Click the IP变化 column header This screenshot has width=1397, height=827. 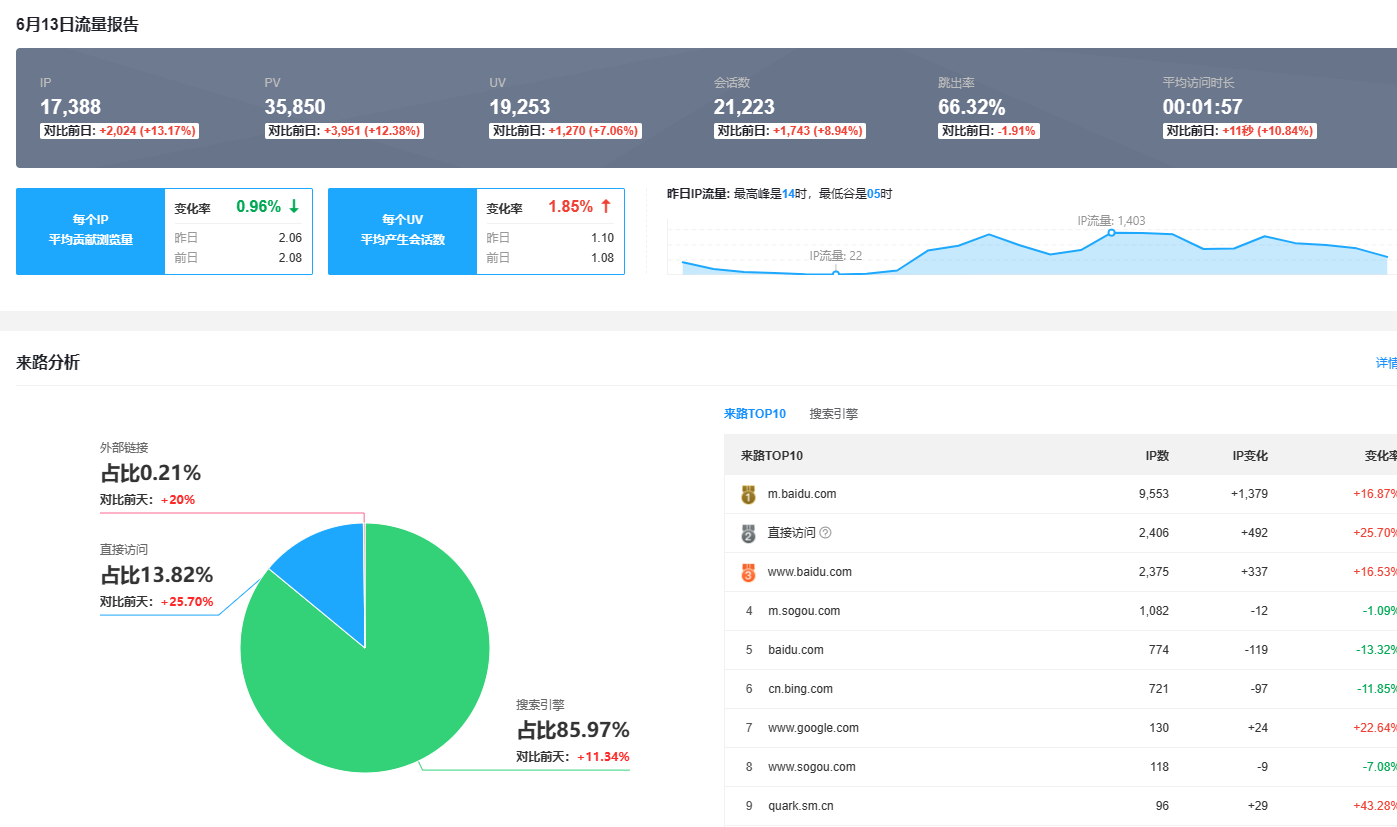[1250, 456]
